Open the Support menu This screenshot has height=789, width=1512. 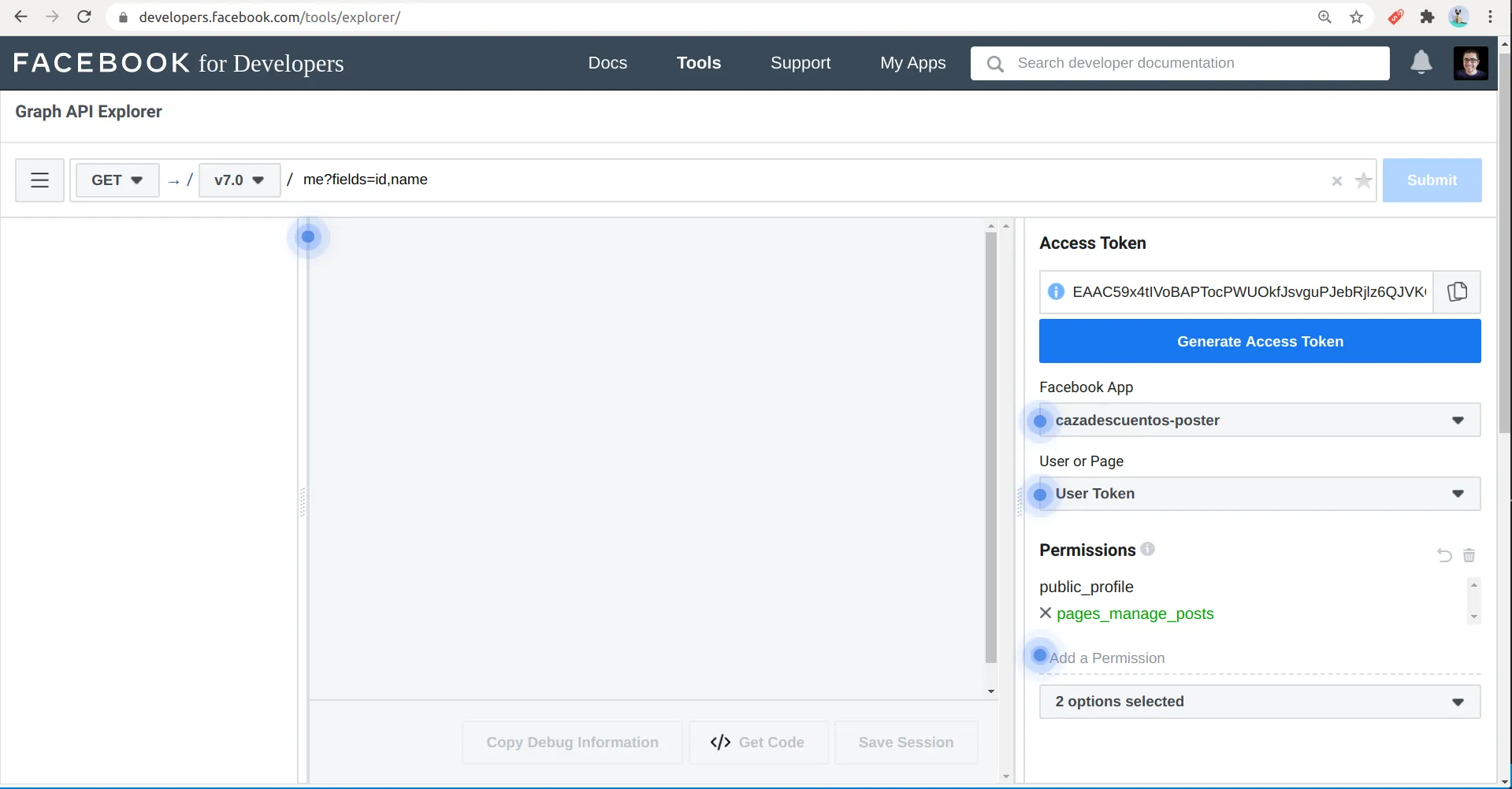pos(800,63)
